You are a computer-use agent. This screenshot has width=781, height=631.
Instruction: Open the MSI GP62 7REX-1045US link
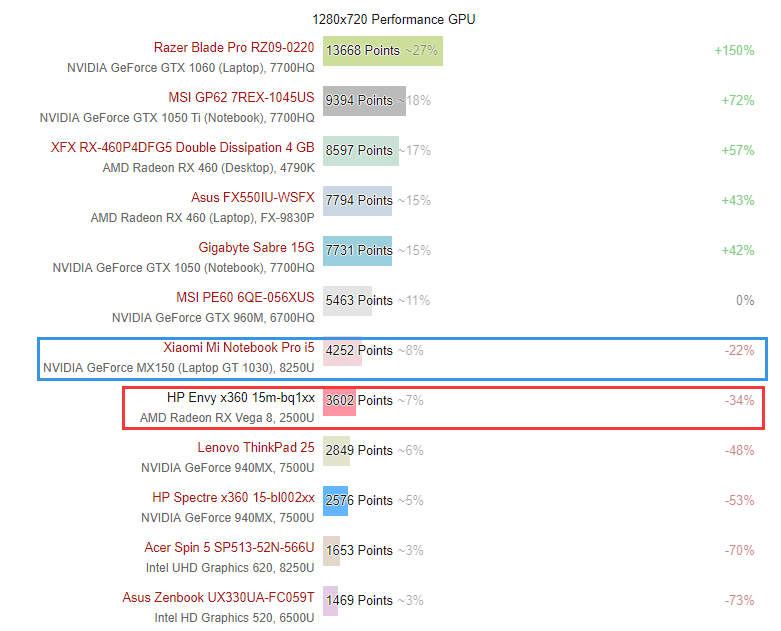(x=241, y=97)
